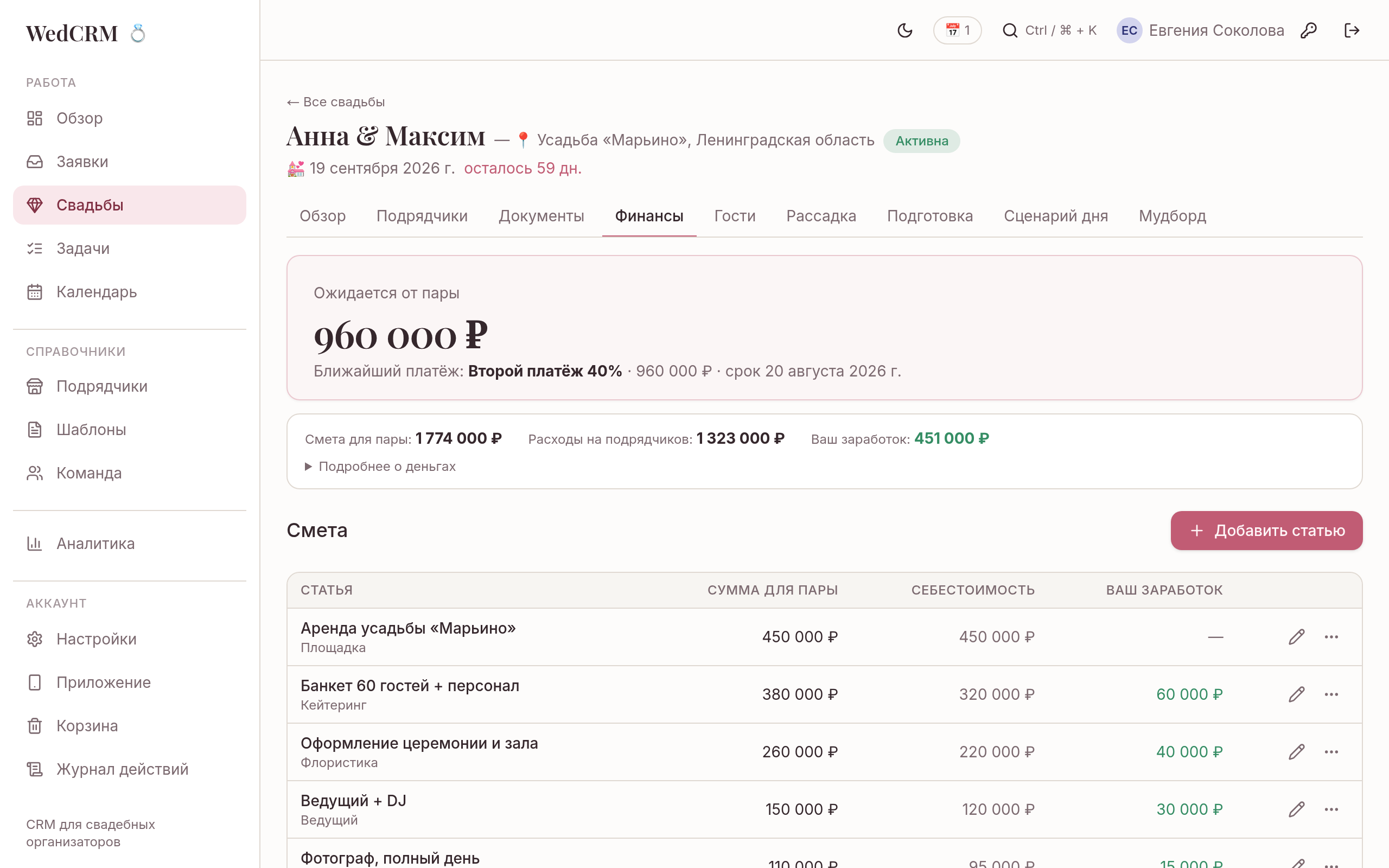The width and height of the screenshot is (1389, 868).
Task: Select the Финансы tab
Action: point(649,216)
